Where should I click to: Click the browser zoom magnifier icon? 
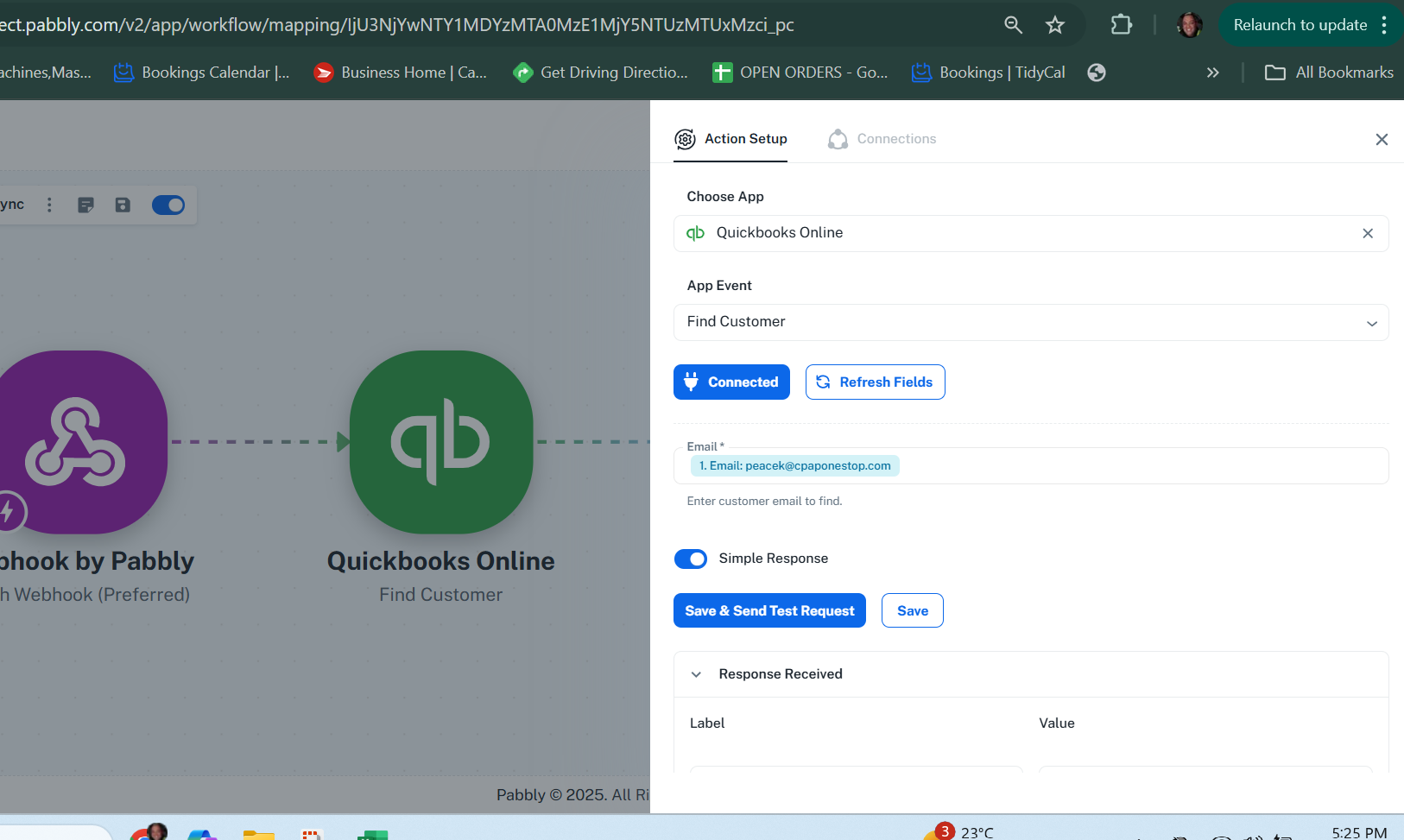tap(1013, 25)
